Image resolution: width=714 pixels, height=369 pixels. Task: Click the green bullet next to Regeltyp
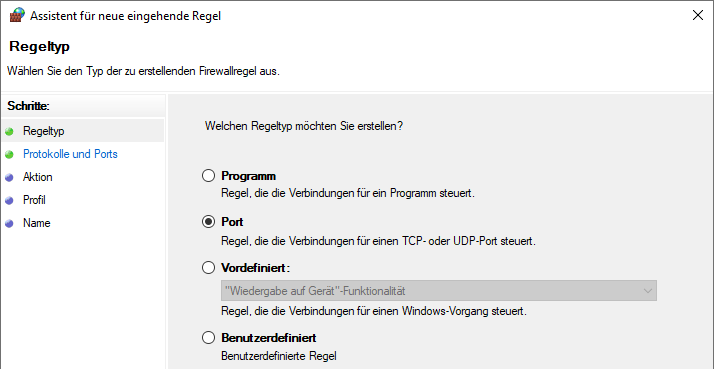click(x=9, y=132)
